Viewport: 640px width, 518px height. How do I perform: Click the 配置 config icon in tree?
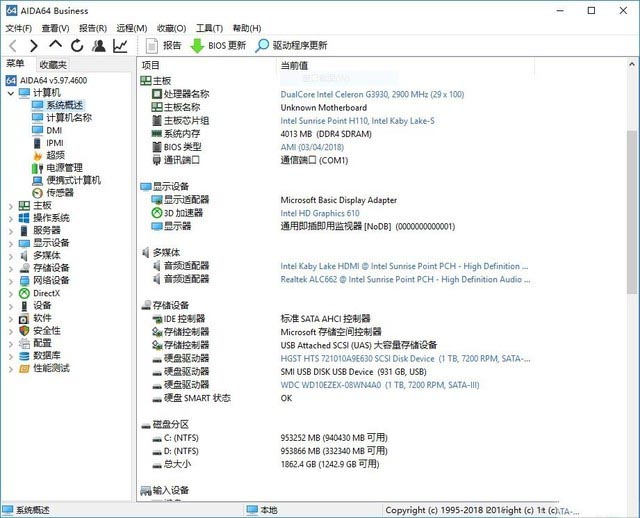click(x=24, y=343)
